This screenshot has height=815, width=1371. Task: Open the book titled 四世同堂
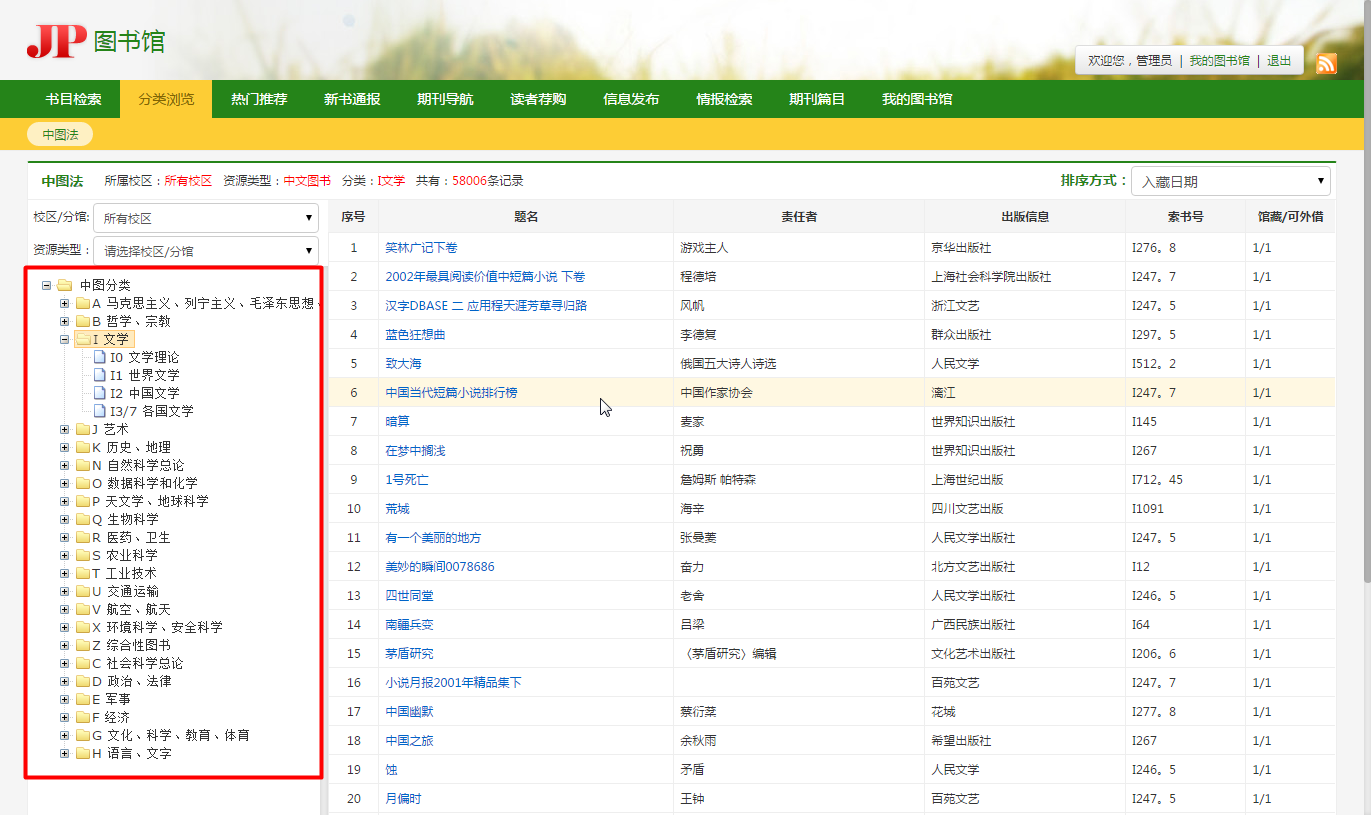[410, 596]
